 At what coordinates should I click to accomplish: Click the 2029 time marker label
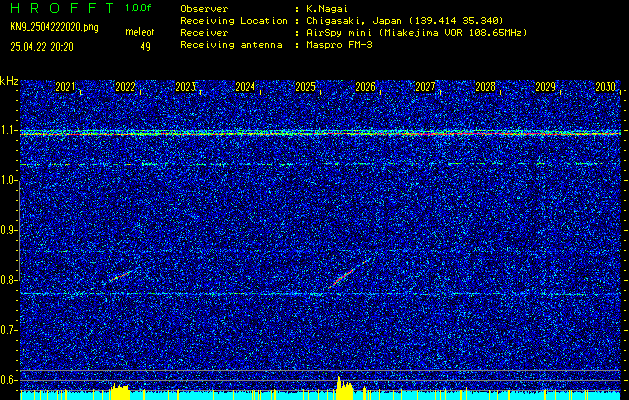[546, 87]
